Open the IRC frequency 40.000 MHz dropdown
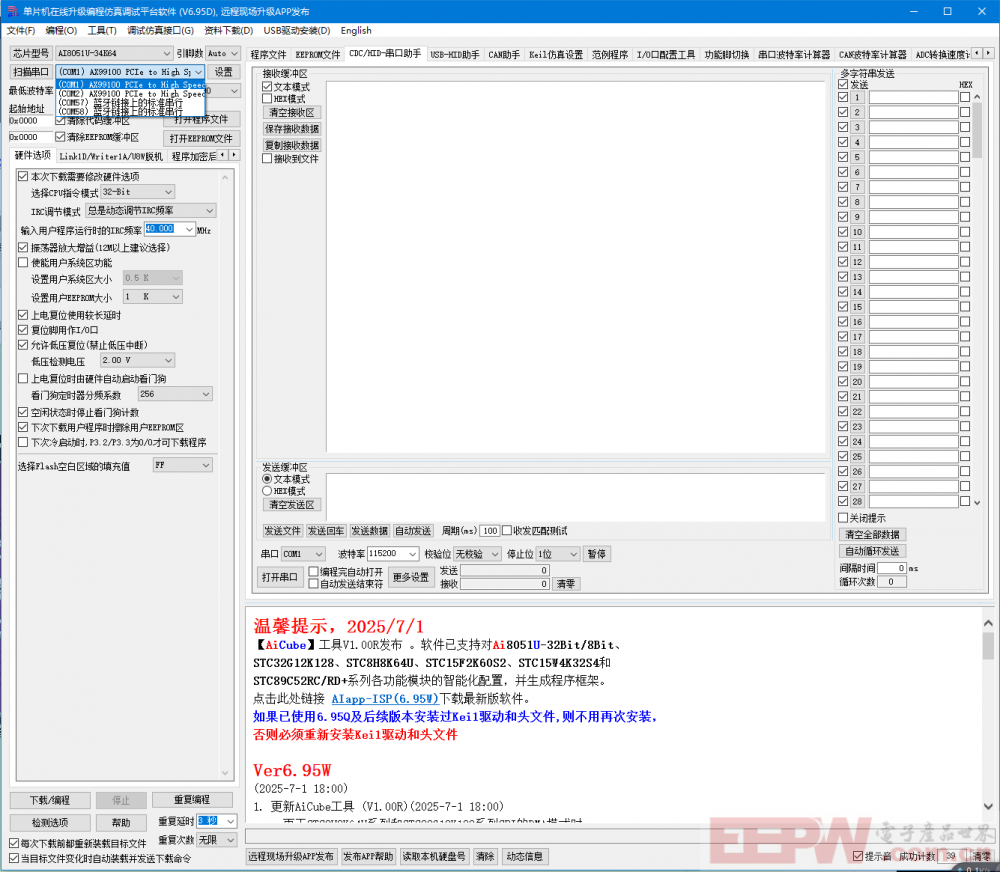 [189, 229]
